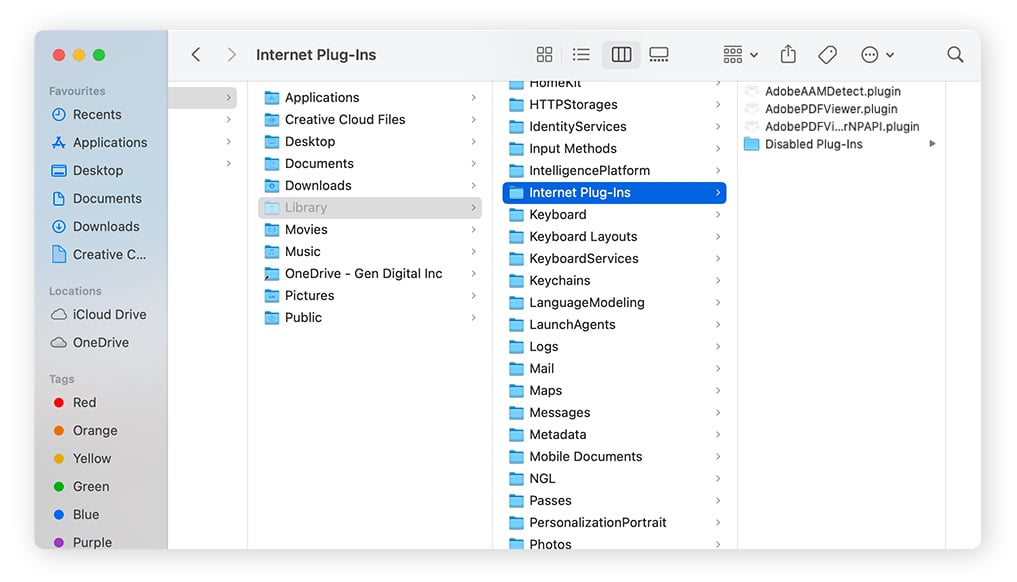Select the Music folder
This screenshot has height=582, width=1017.
pos(370,251)
